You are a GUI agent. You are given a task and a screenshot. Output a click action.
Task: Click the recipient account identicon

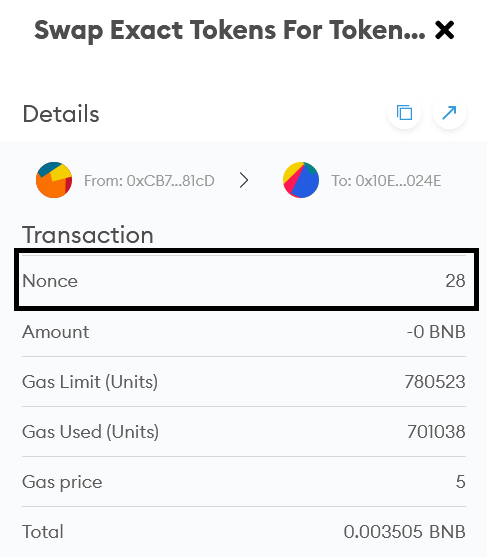point(301,180)
